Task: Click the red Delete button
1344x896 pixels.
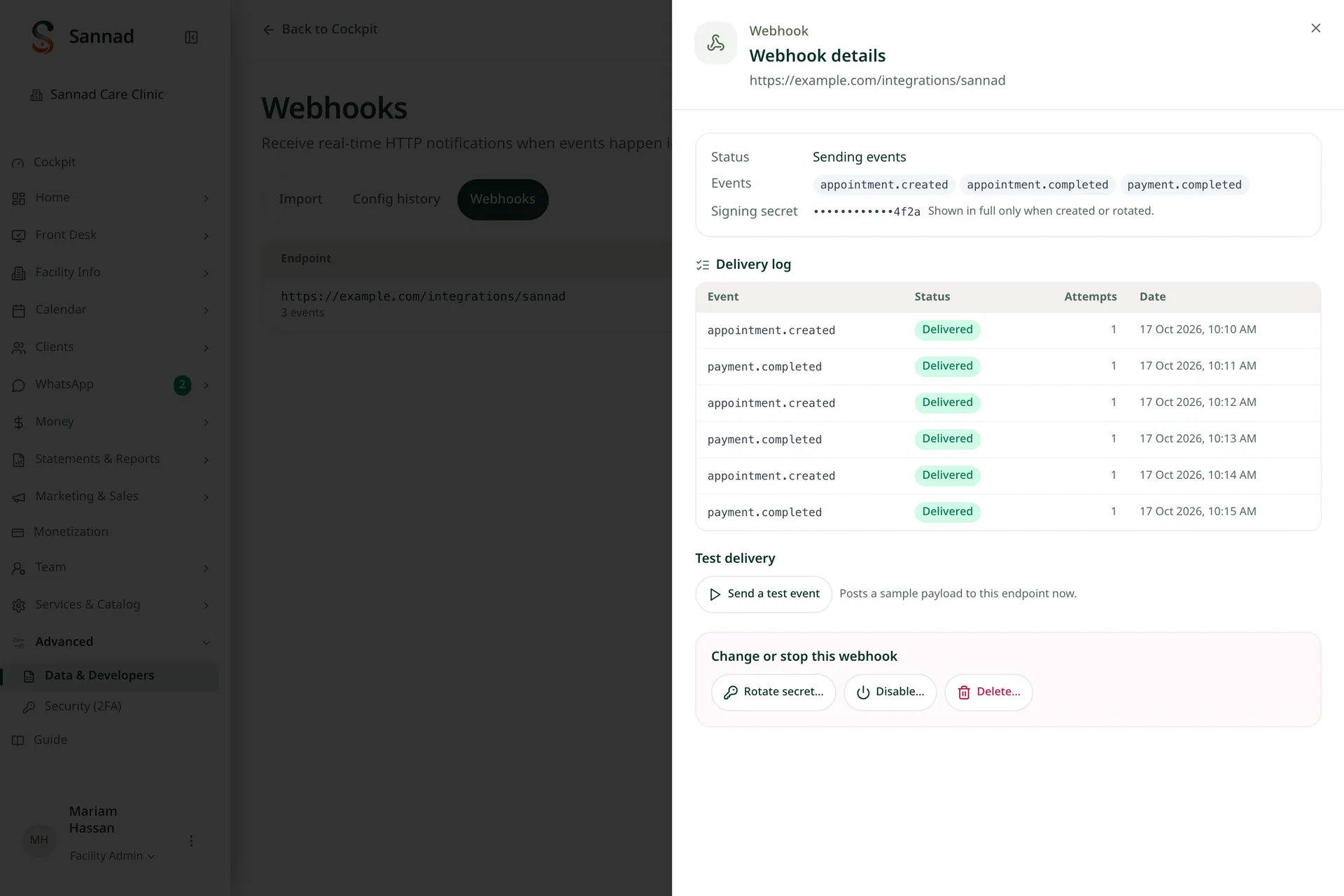Action: point(988,692)
